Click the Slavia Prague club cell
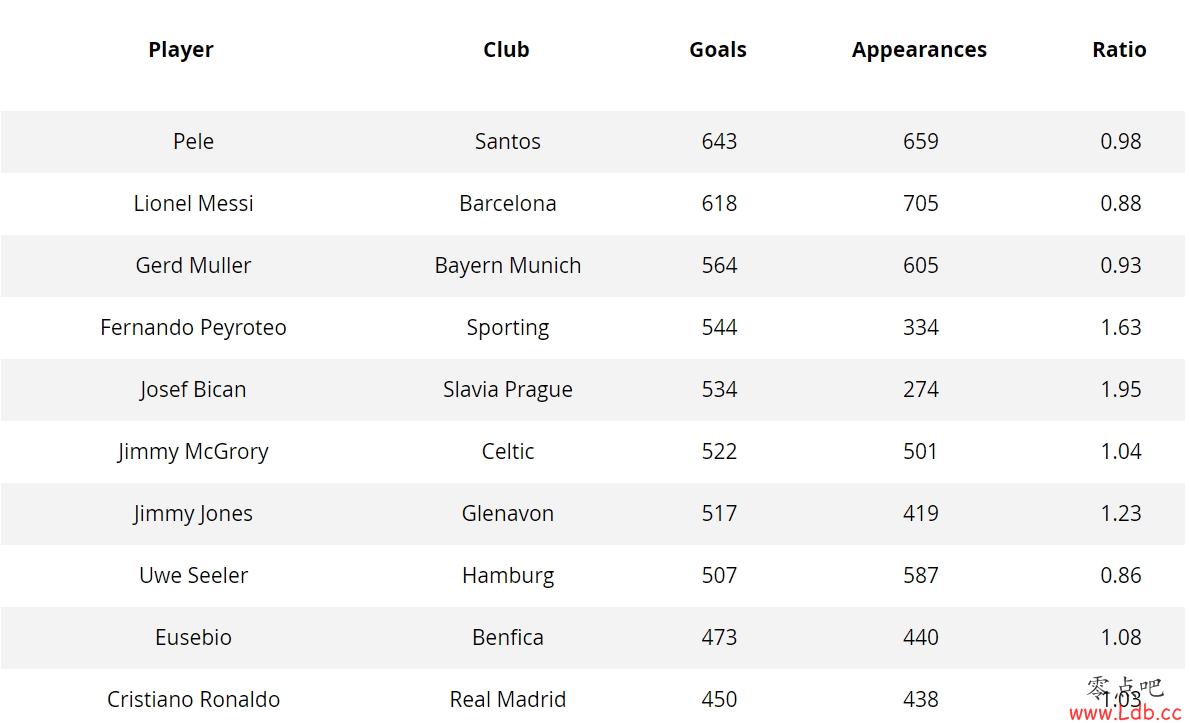1191x723 pixels. tap(507, 390)
